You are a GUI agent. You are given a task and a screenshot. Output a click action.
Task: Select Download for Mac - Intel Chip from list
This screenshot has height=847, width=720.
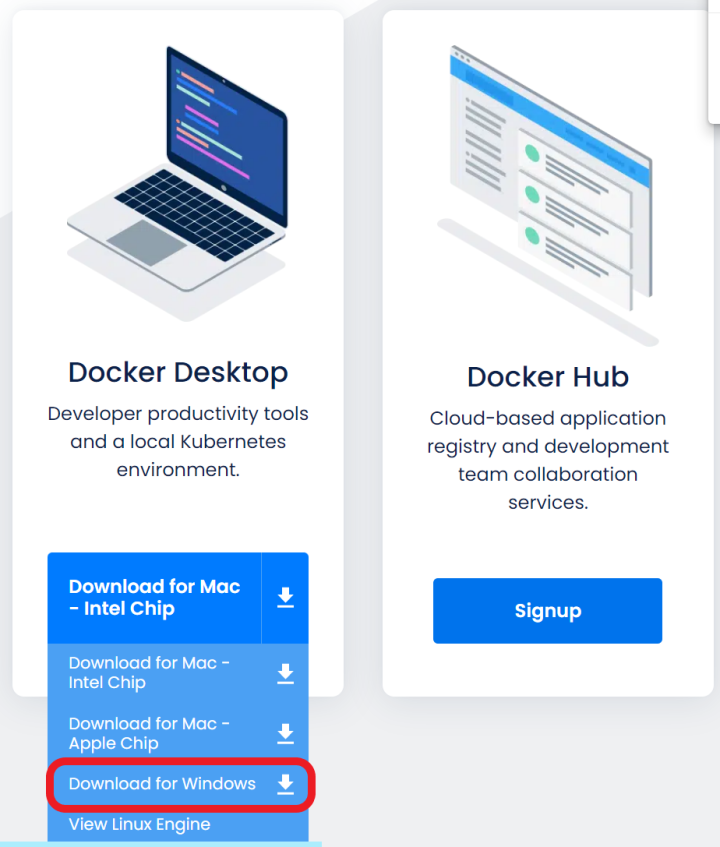pyautogui.click(x=150, y=674)
